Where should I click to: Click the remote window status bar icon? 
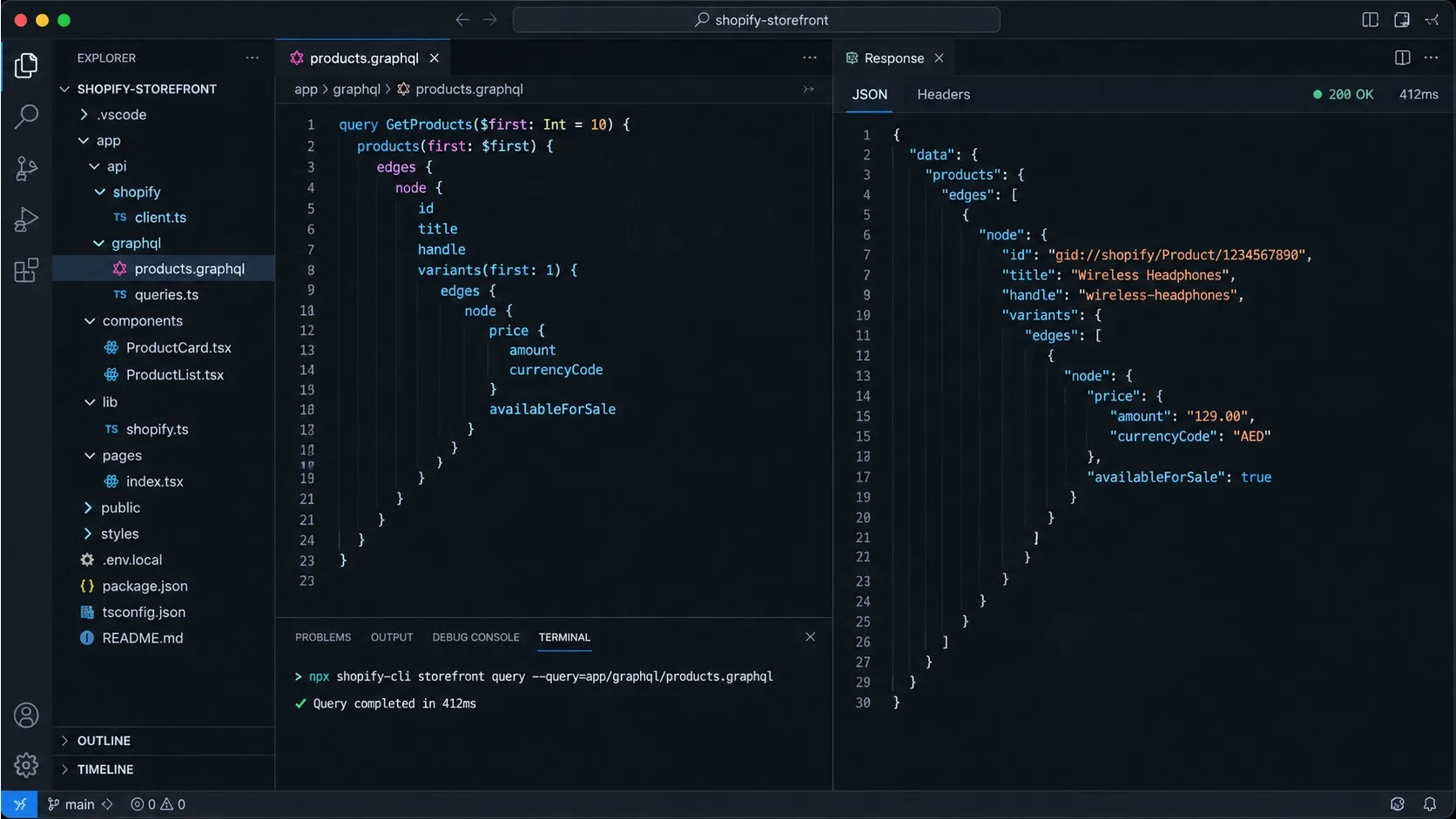coord(19,804)
